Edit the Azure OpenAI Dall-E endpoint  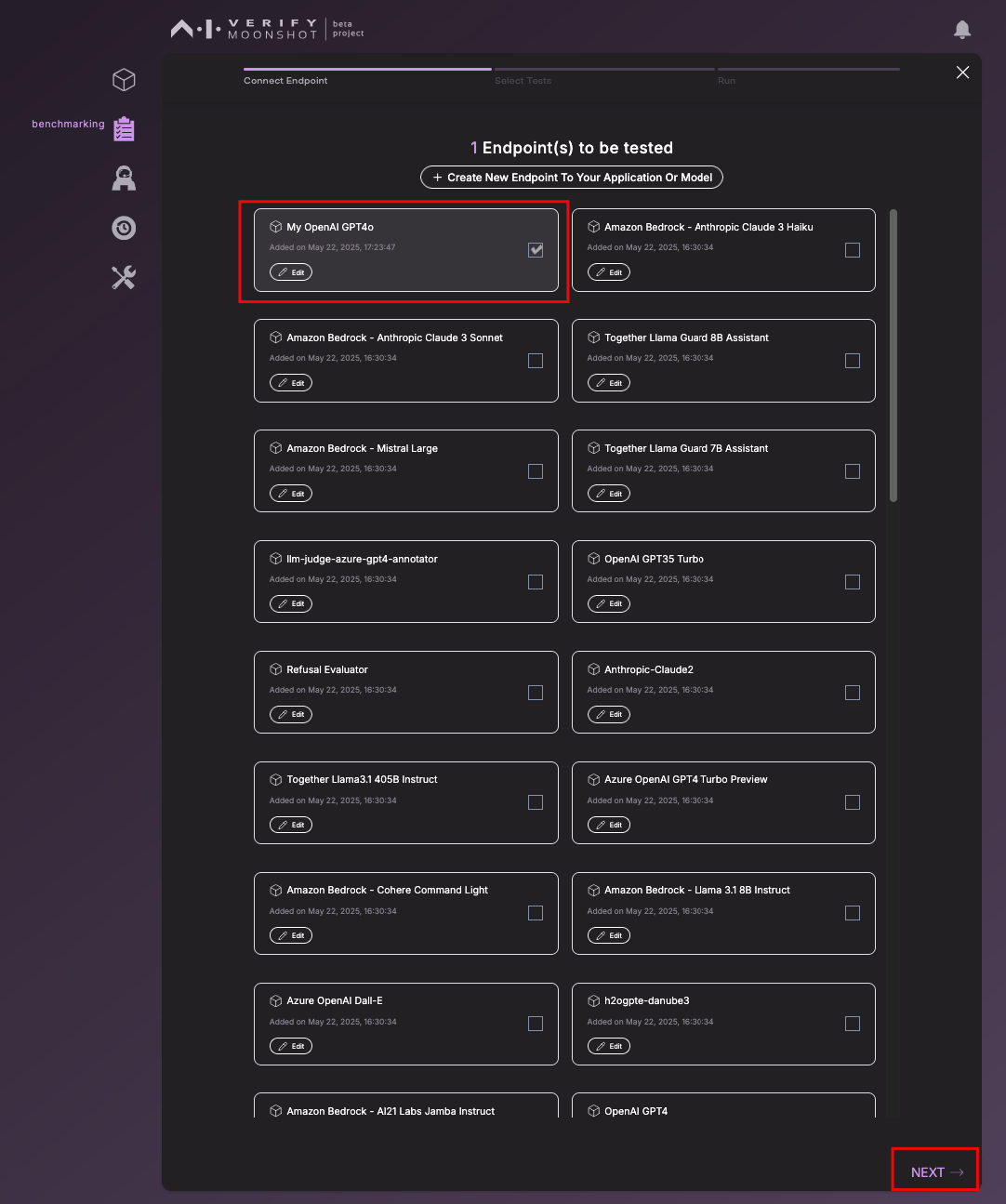click(291, 1046)
